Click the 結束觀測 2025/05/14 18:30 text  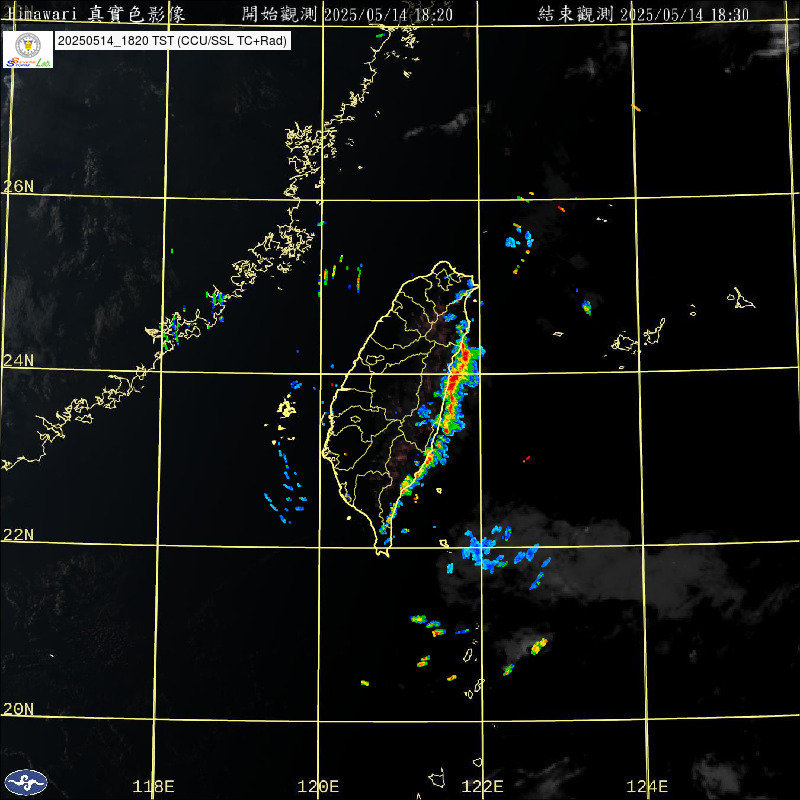point(643,14)
